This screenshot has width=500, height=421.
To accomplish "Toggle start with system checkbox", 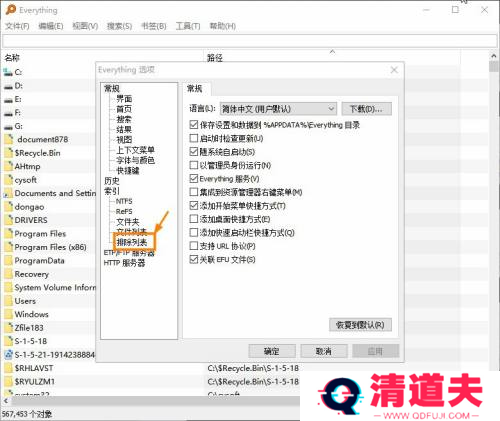I will tap(194, 152).
